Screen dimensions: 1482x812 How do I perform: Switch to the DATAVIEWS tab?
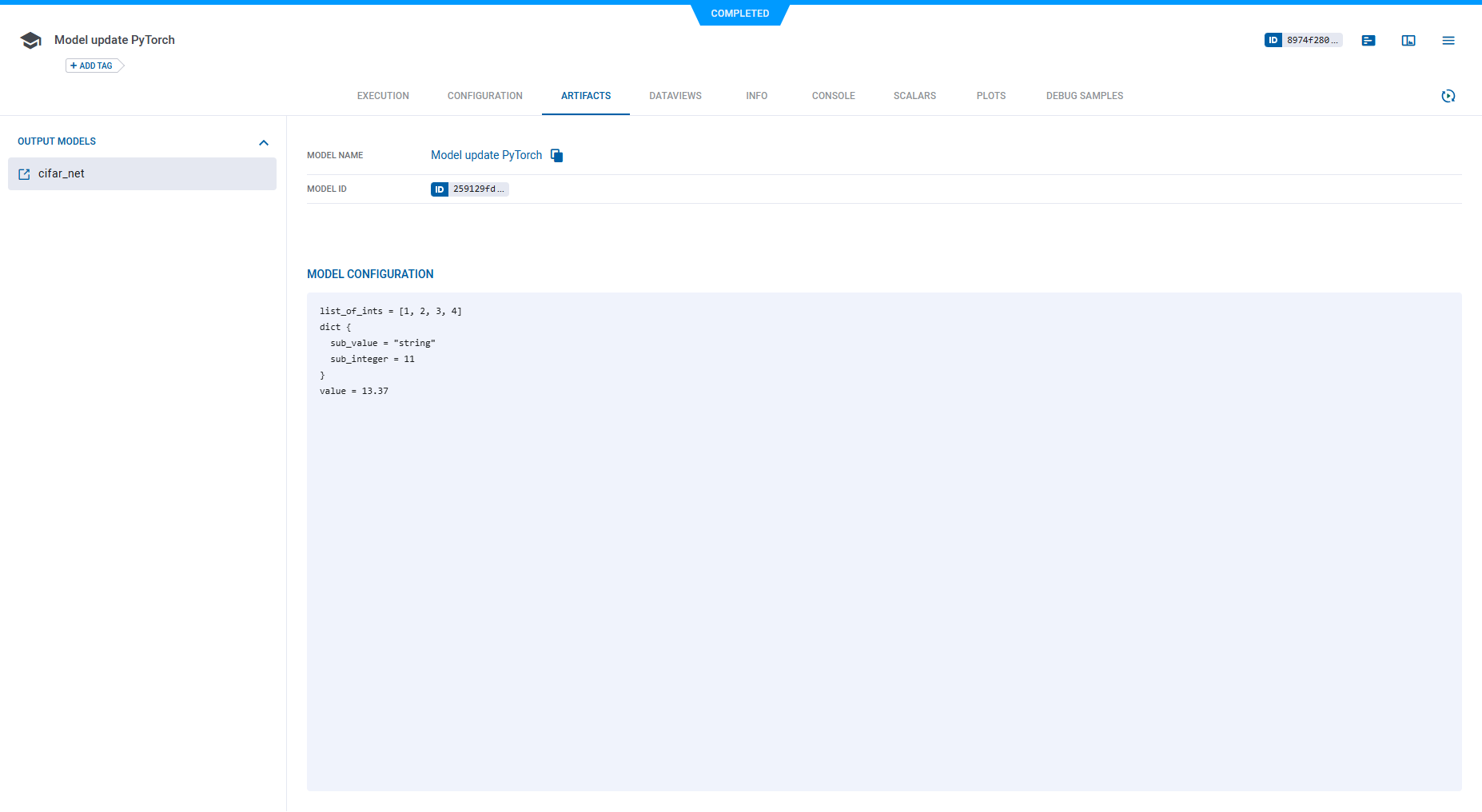click(675, 95)
